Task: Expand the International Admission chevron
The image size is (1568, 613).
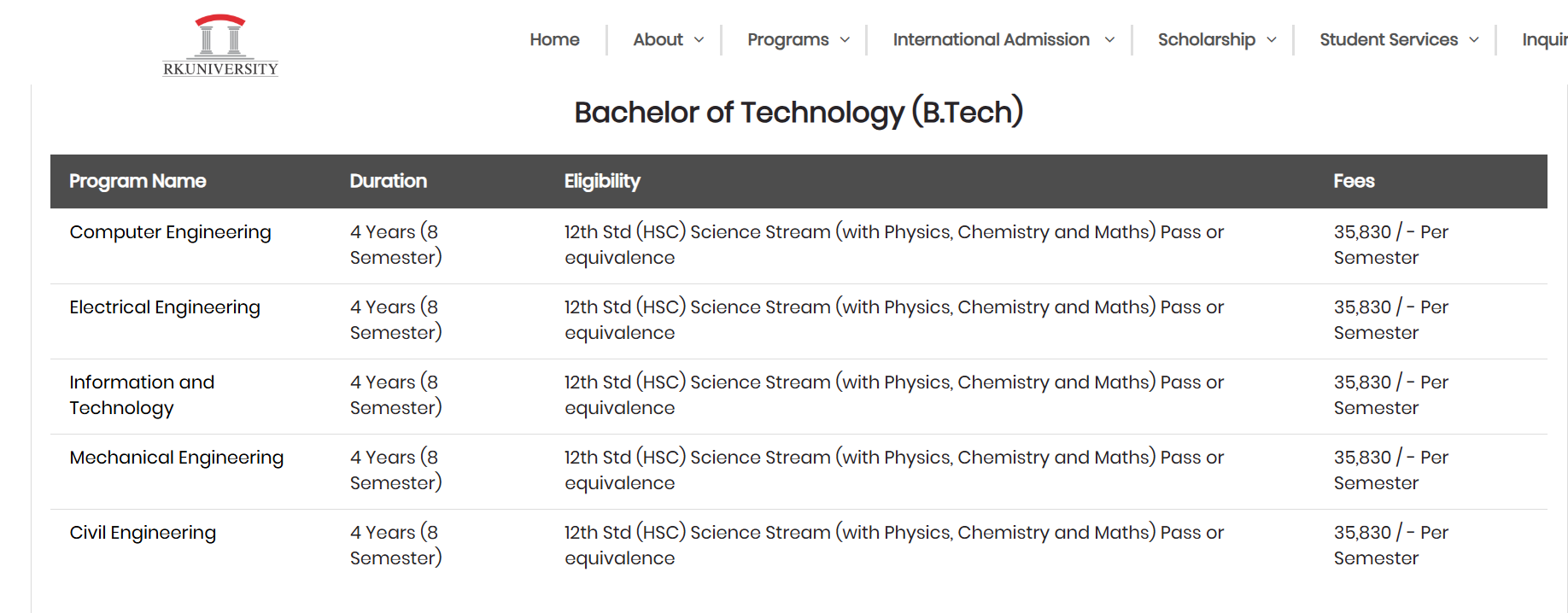Action: (1109, 40)
